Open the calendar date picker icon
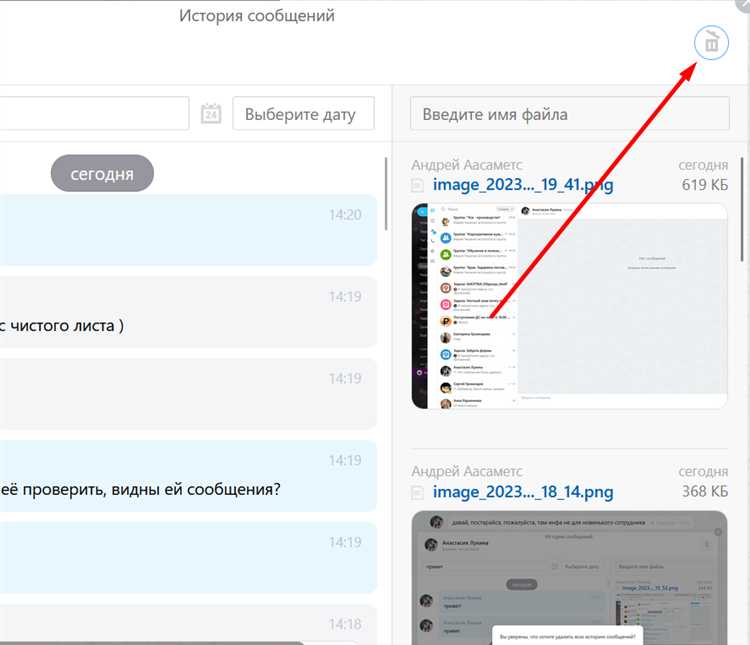The image size is (750, 645). click(x=211, y=114)
